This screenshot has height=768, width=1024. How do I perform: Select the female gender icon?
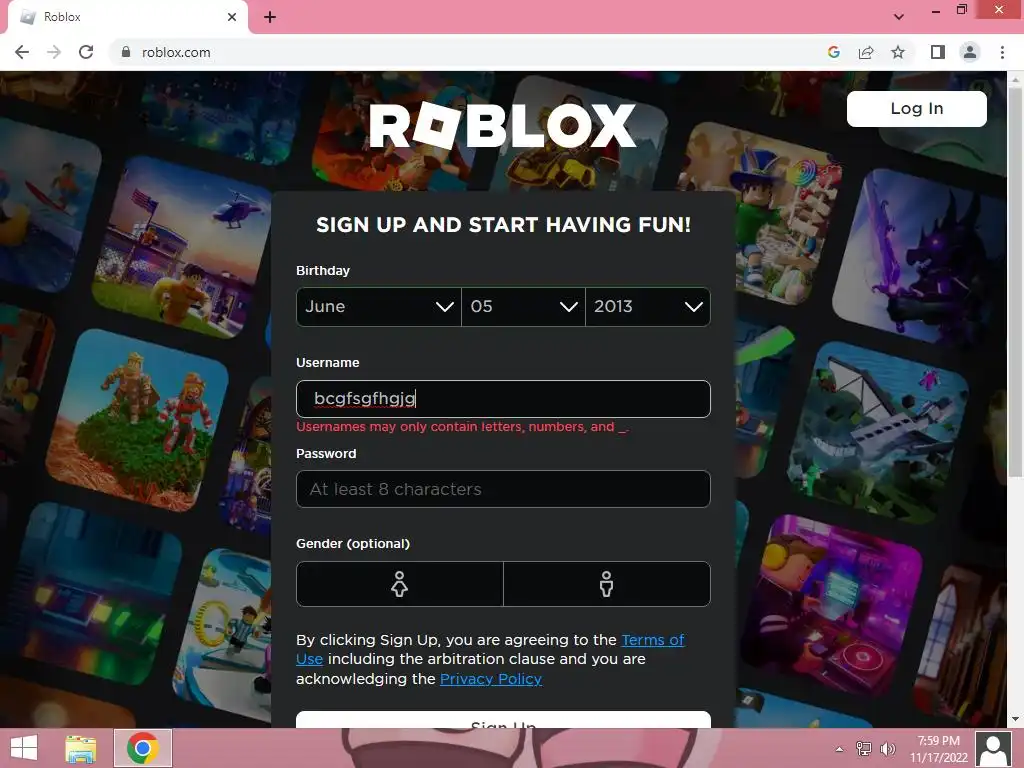click(400, 584)
